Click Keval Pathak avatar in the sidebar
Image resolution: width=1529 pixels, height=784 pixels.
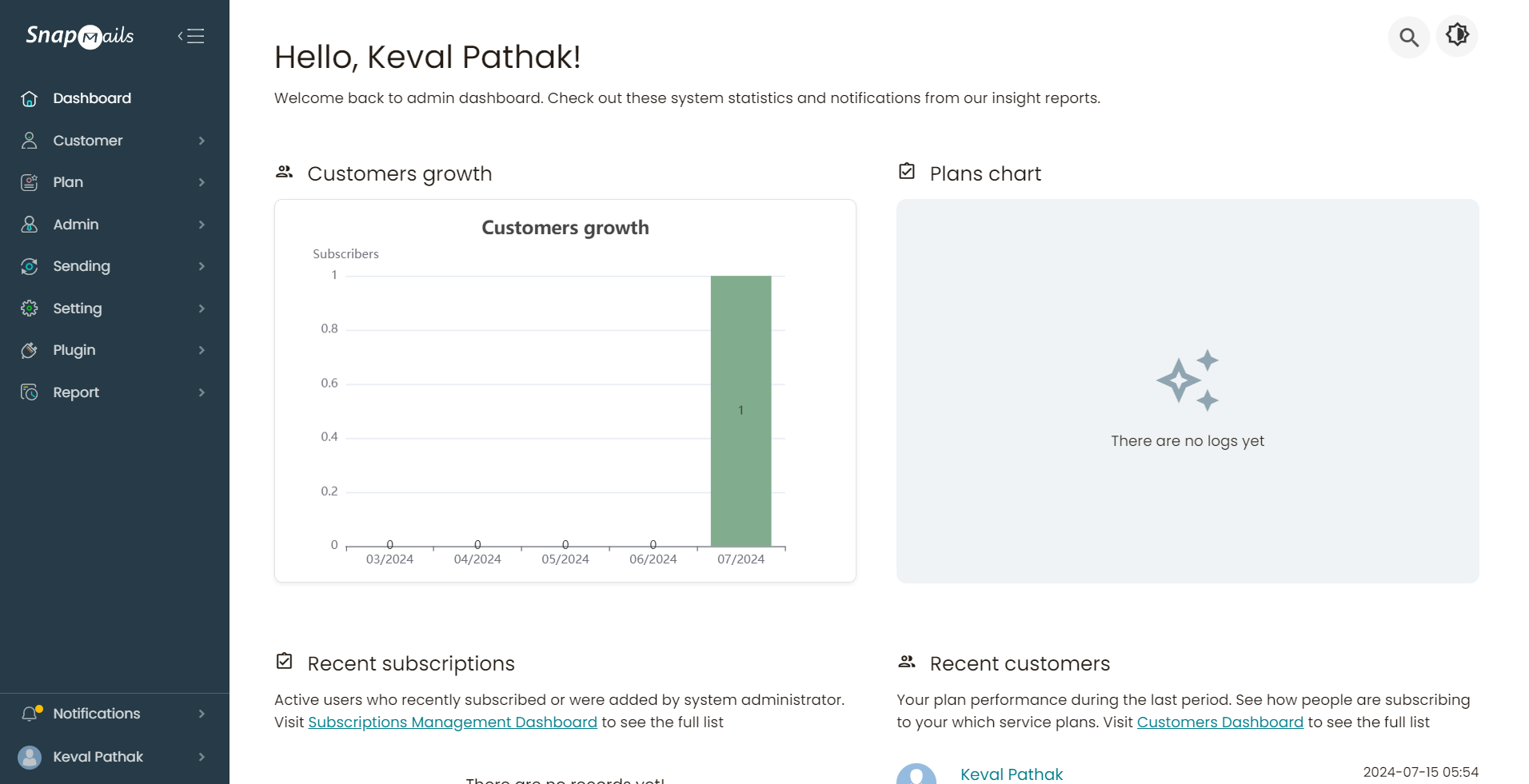pos(30,757)
